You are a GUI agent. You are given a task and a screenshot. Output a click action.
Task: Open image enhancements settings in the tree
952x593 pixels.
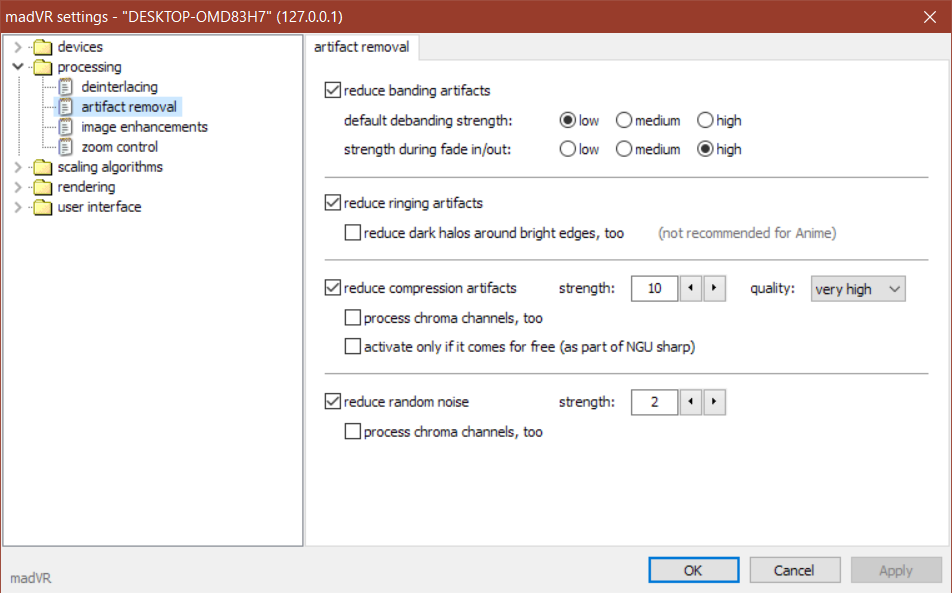144,127
